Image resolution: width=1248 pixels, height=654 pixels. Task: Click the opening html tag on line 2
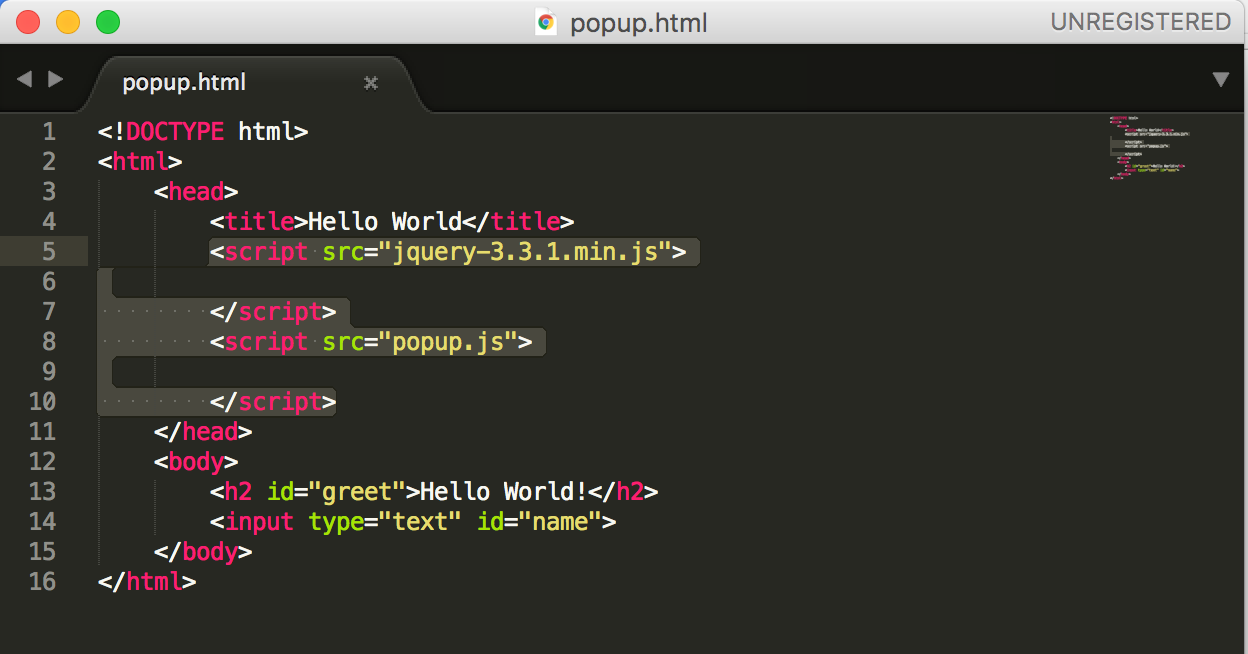(x=140, y=162)
